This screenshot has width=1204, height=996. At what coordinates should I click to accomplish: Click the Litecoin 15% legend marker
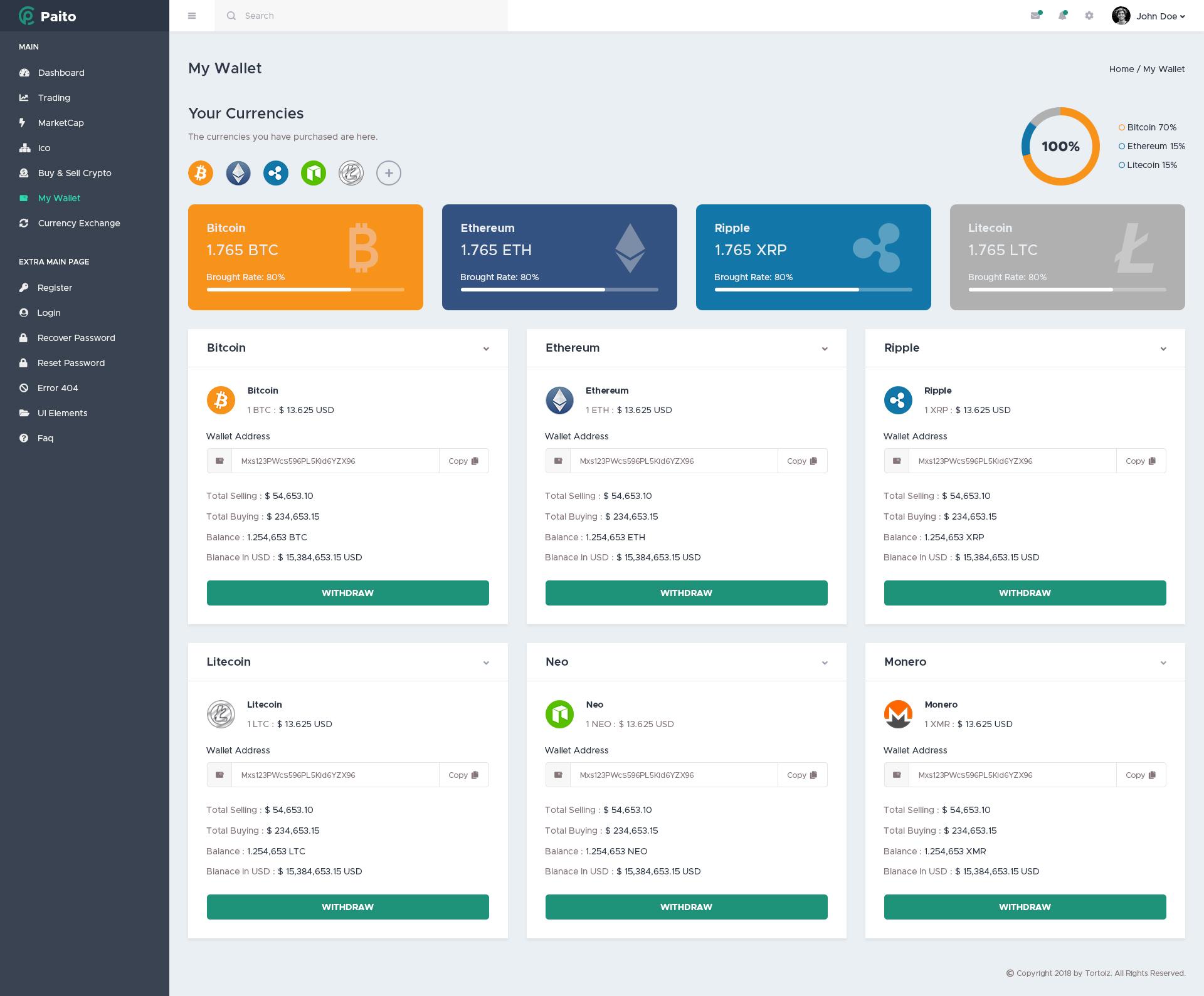pos(1122,165)
